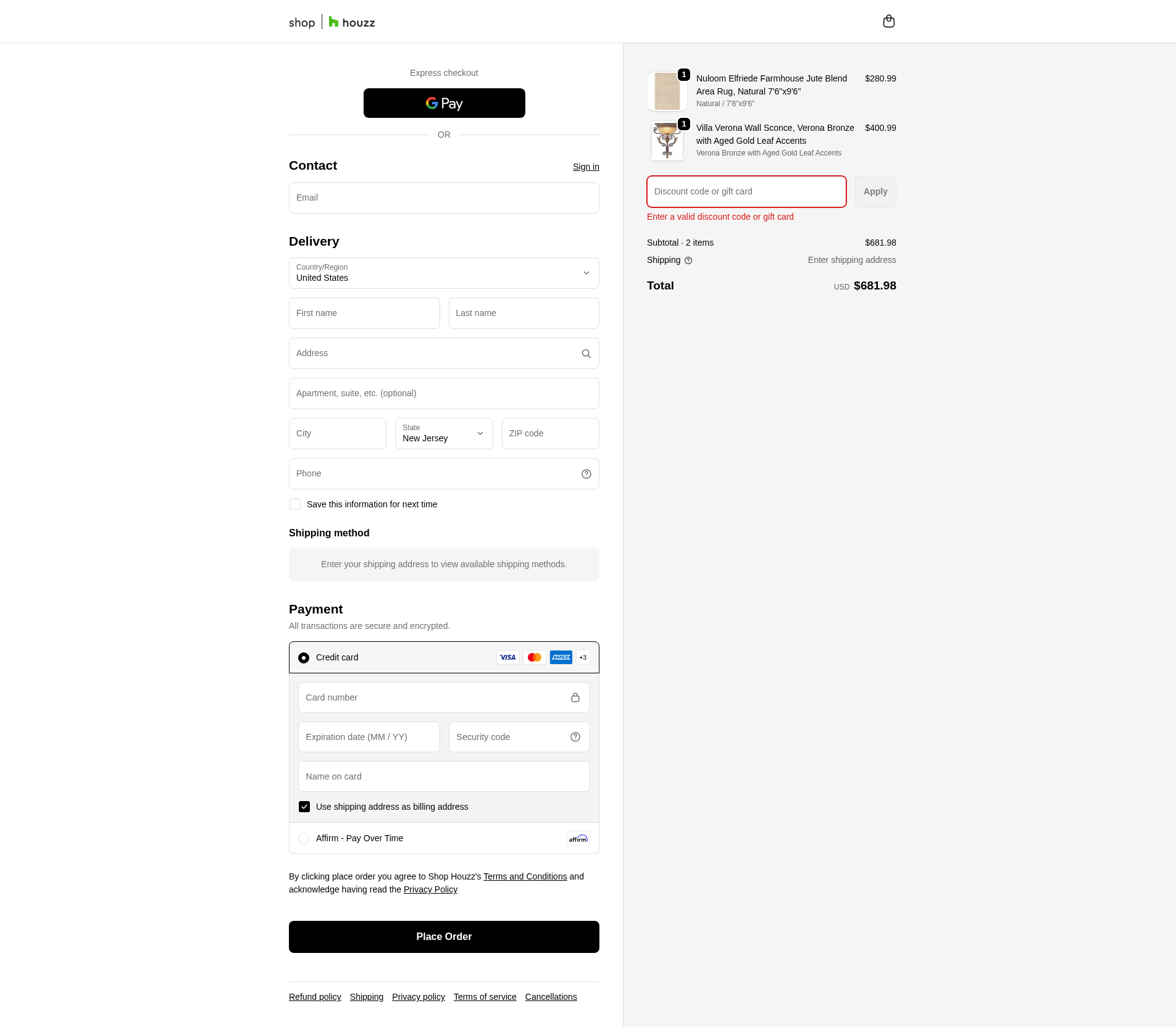Click the Houzz logo in header

point(351,23)
